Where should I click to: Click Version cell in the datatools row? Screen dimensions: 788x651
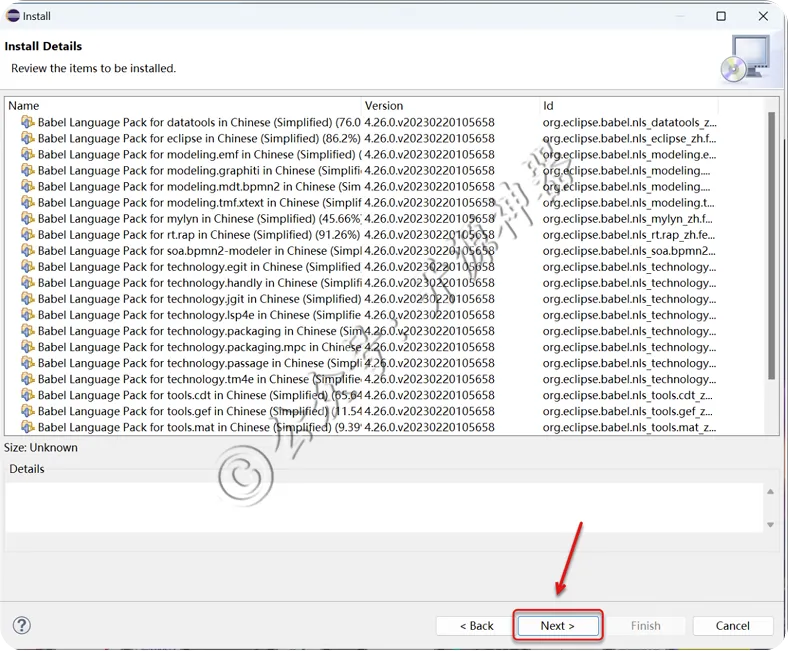pyautogui.click(x=430, y=122)
